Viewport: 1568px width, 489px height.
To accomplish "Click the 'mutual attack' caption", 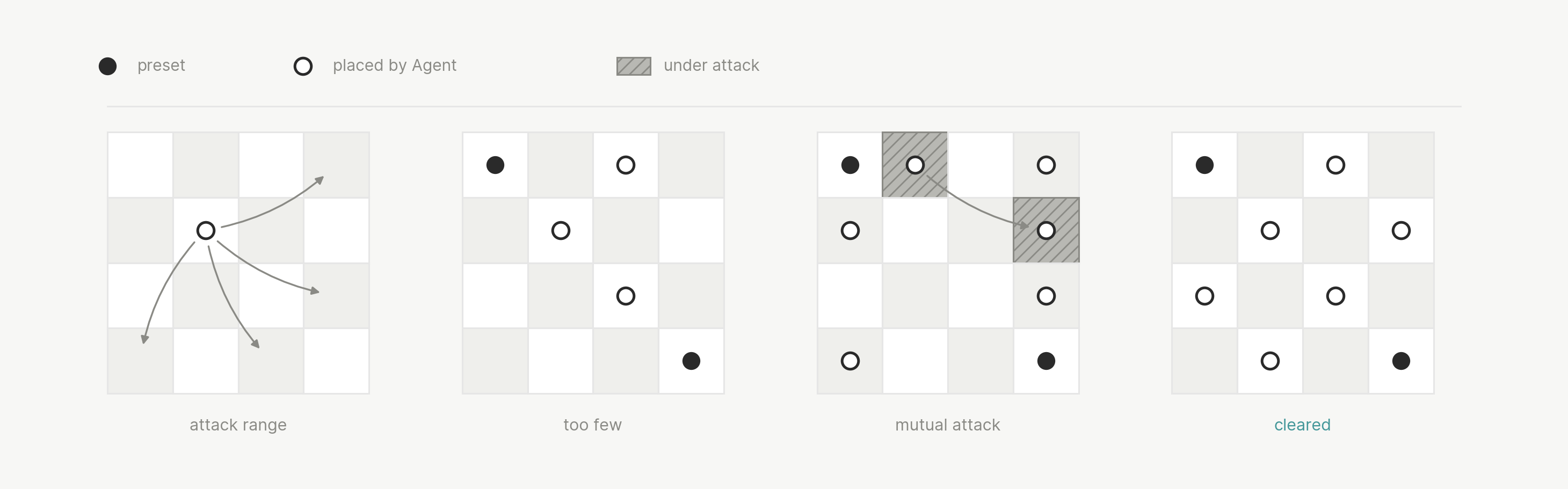I will pyautogui.click(x=948, y=425).
